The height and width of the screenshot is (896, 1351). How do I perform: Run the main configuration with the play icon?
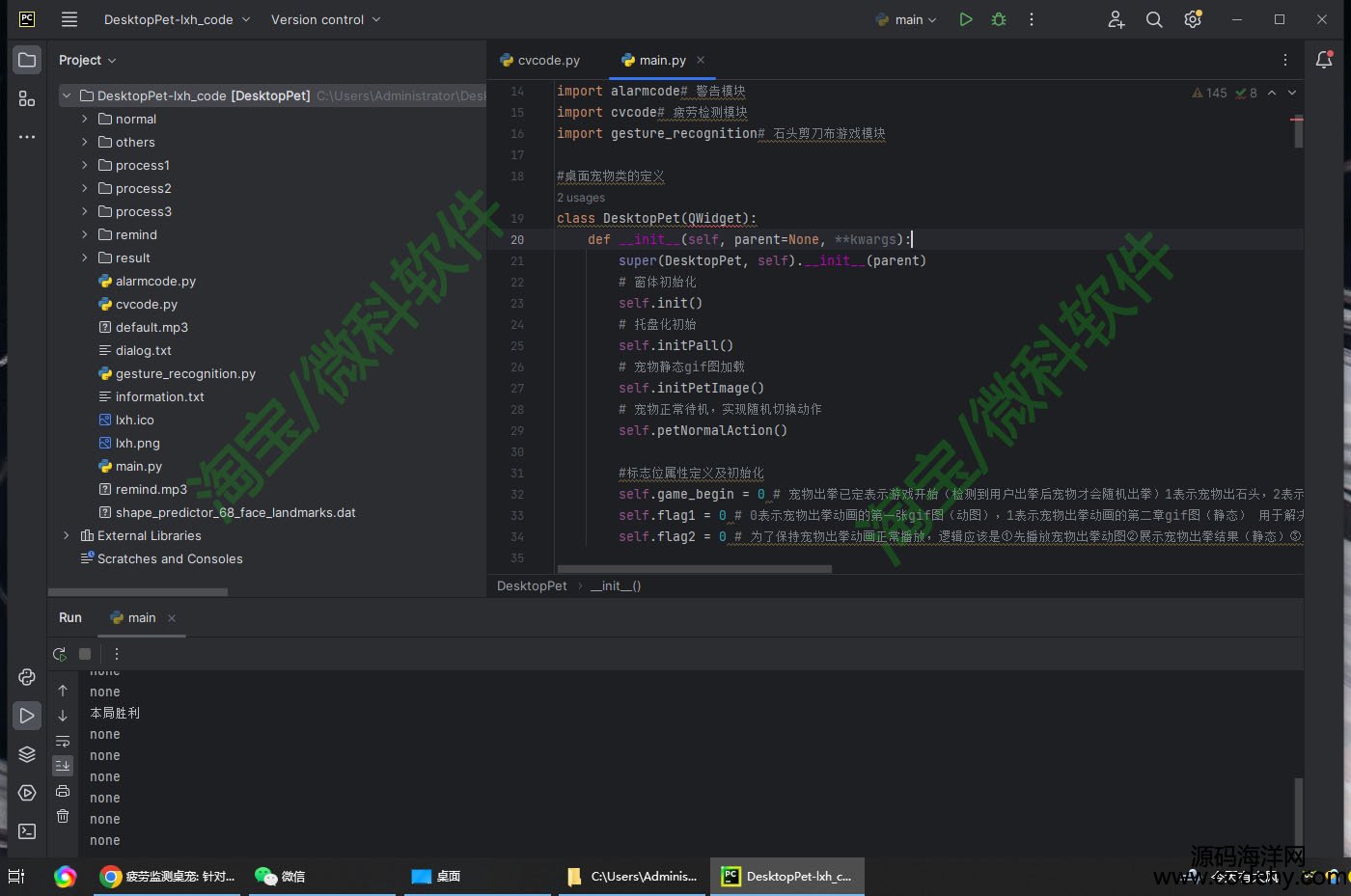click(965, 19)
